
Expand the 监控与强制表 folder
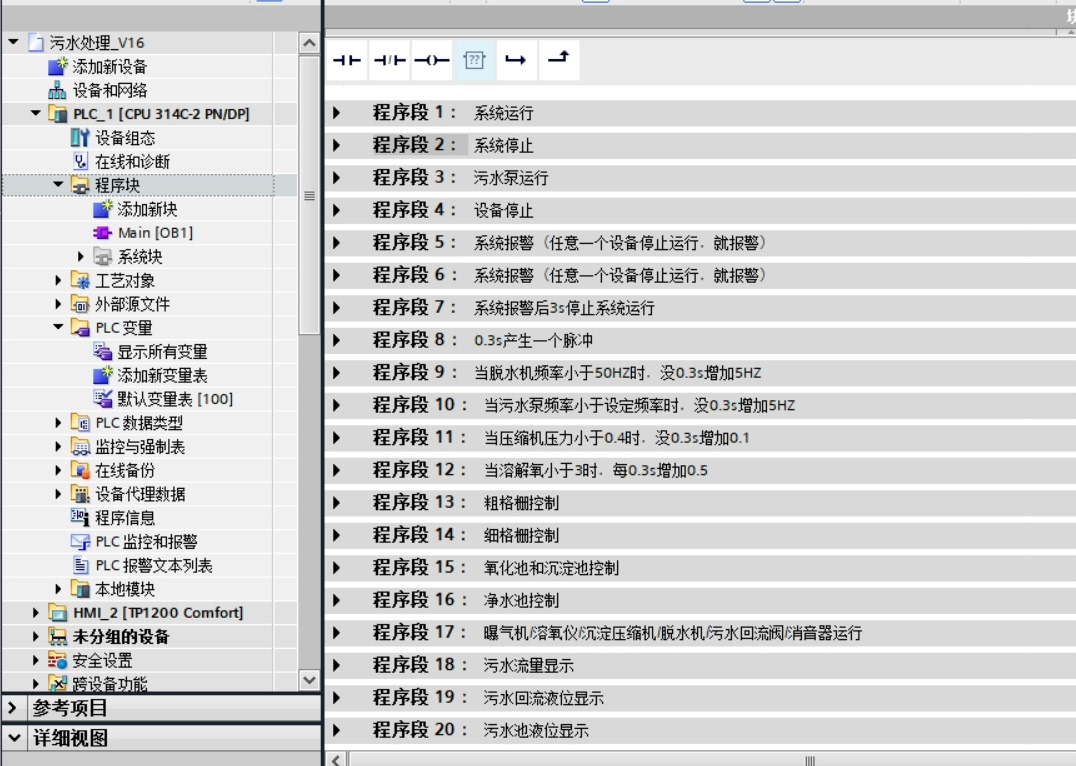[58, 447]
